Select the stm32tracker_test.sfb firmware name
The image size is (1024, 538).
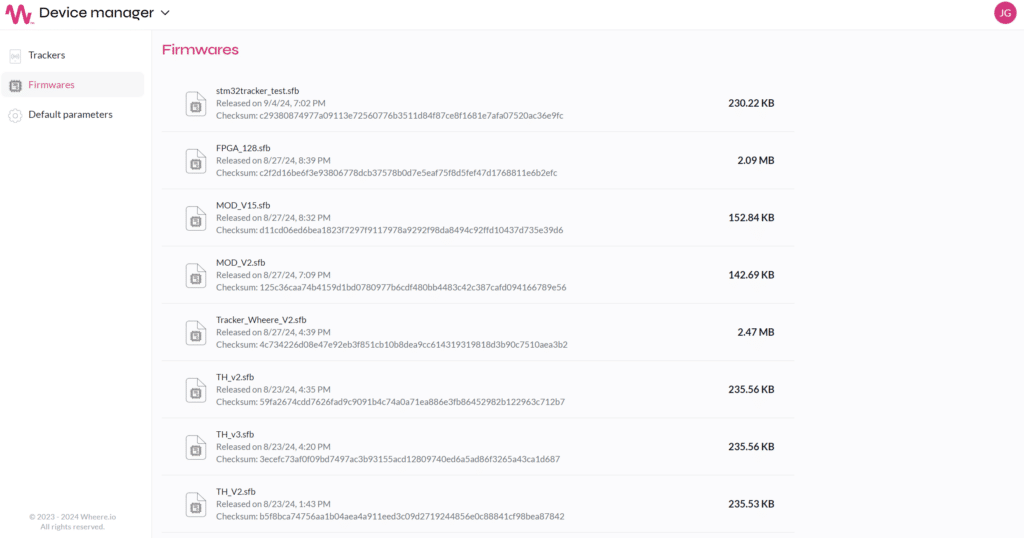click(257, 91)
